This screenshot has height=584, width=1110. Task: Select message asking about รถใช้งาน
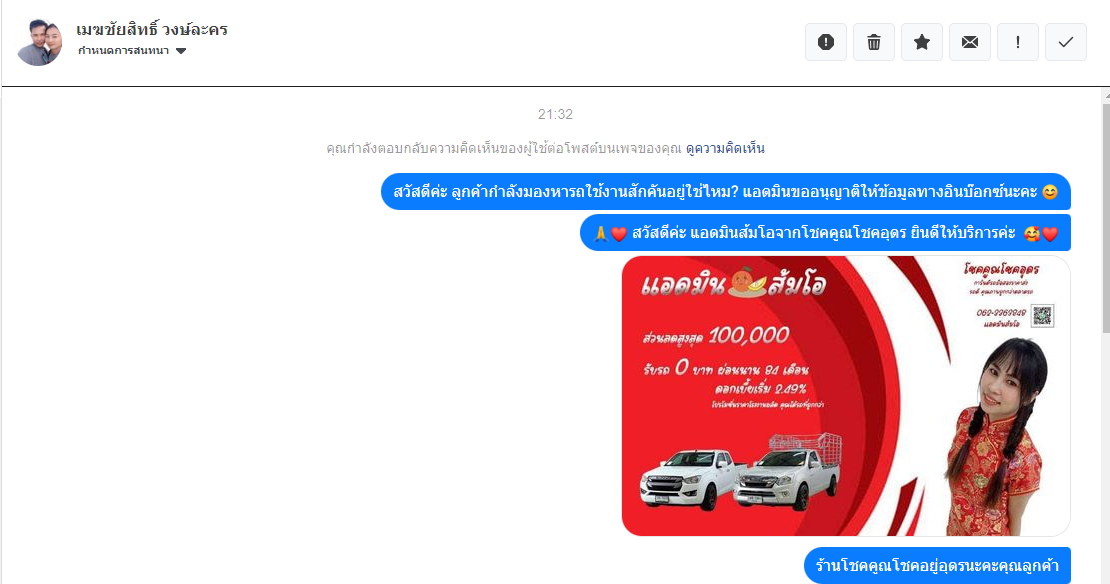click(726, 192)
